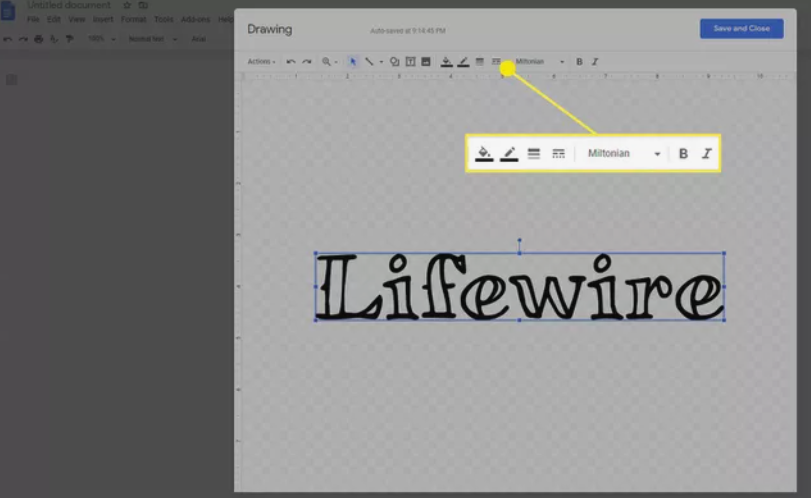
Task: Open the Add-ons menu in Docs
Action: click(196, 19)
